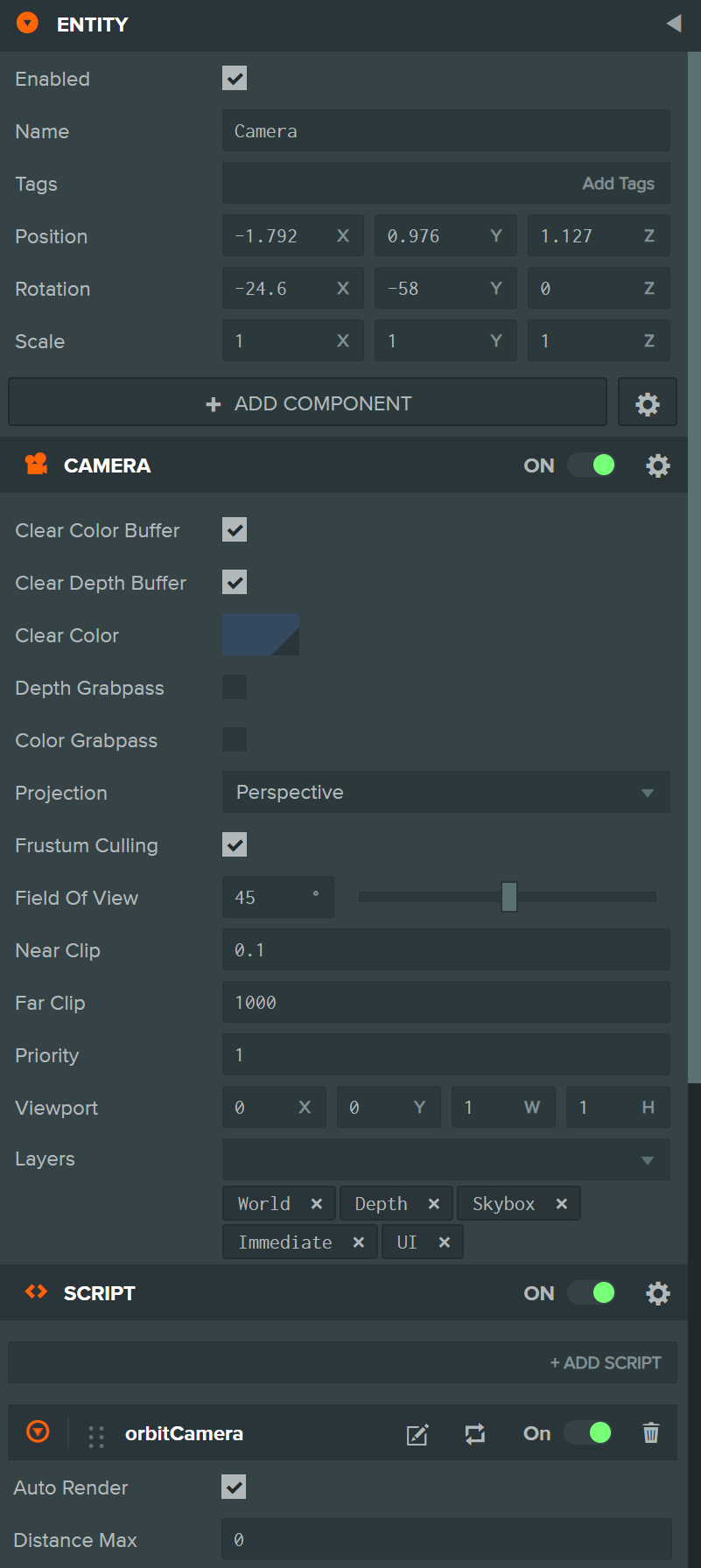701x1568 pixels.
Task: Remove the World layer tag
Action: coord(317,1204)
